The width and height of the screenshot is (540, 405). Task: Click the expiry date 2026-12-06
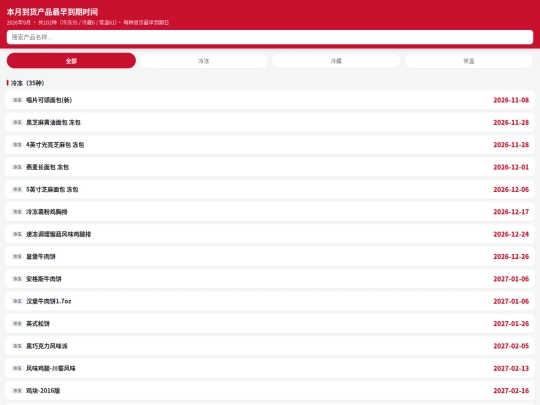coord(511,189)
